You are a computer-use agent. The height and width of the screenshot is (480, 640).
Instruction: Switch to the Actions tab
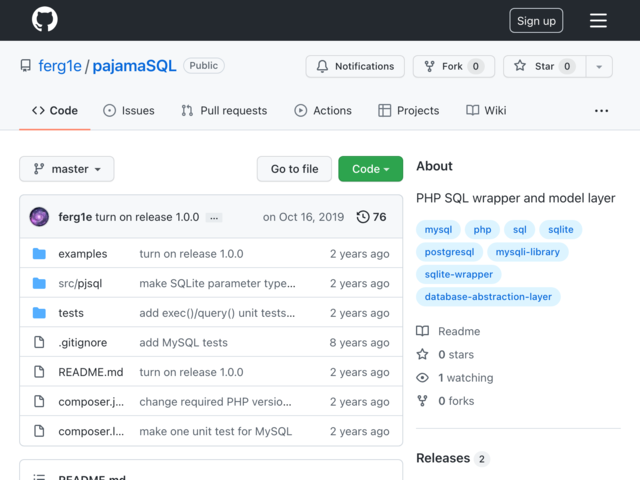click(x=323, y=111)
